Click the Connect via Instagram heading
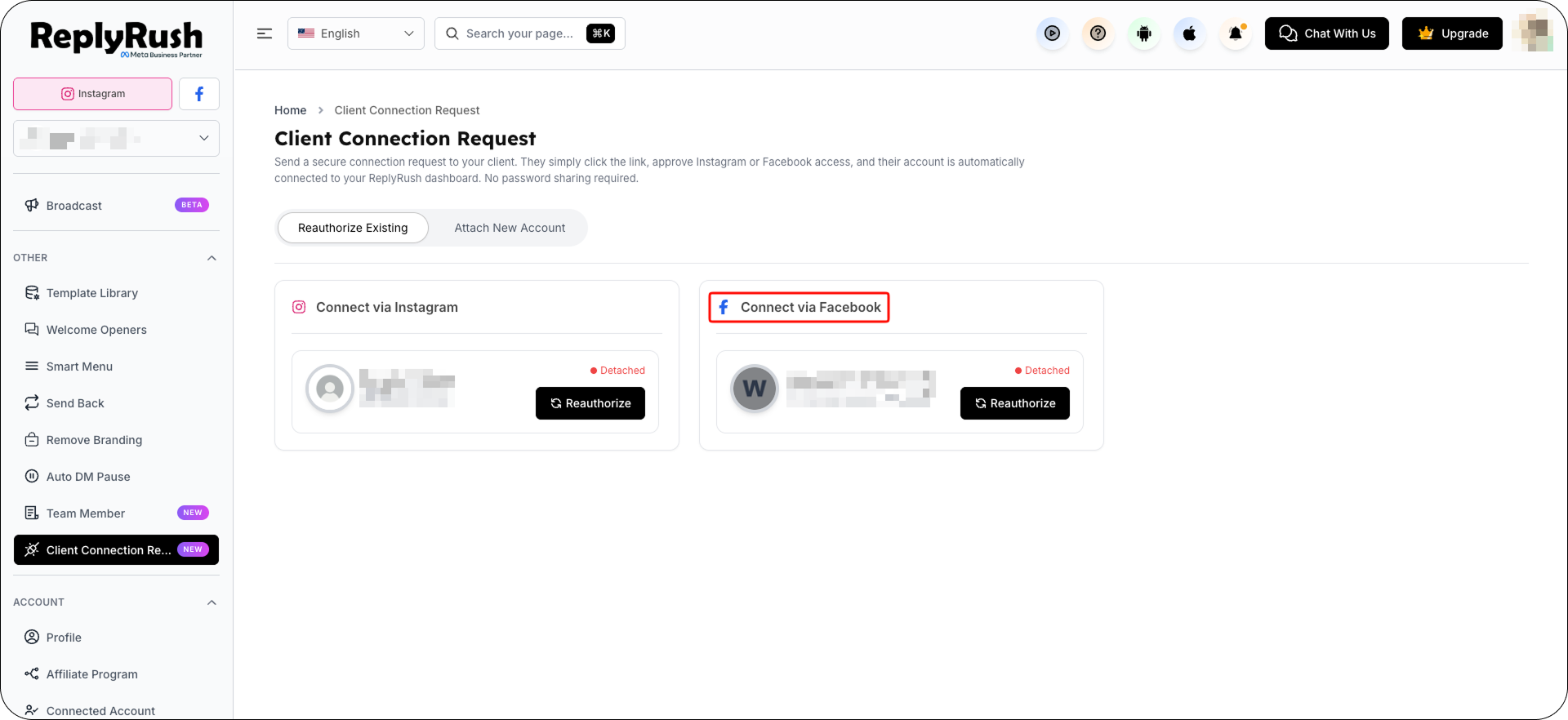This screenshot has height=720, width=1568. coord(387,307)
